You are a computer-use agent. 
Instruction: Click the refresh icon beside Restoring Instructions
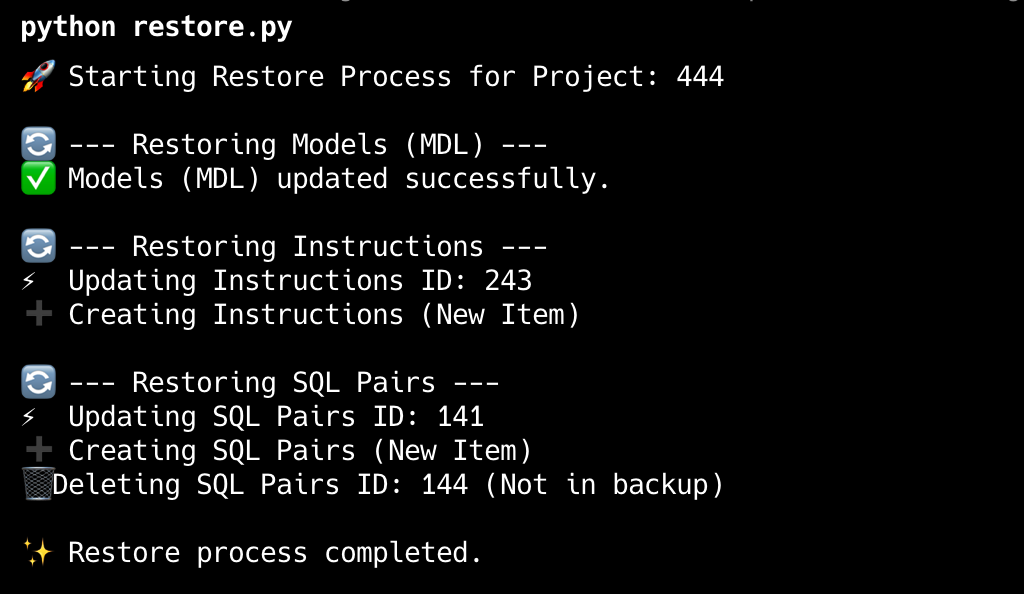[37, 247]
